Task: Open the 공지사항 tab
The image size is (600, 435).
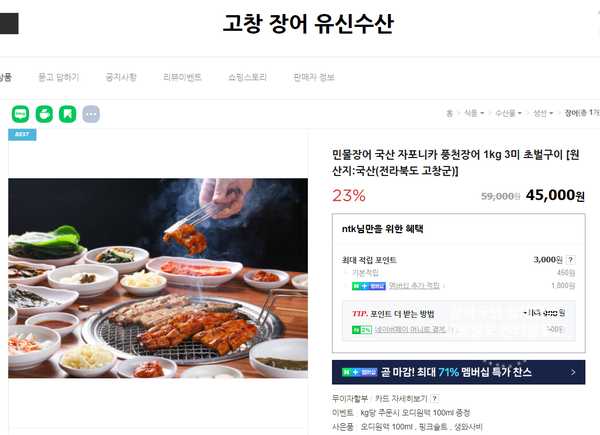Action: pyautogui.click(x=121, y=77)
